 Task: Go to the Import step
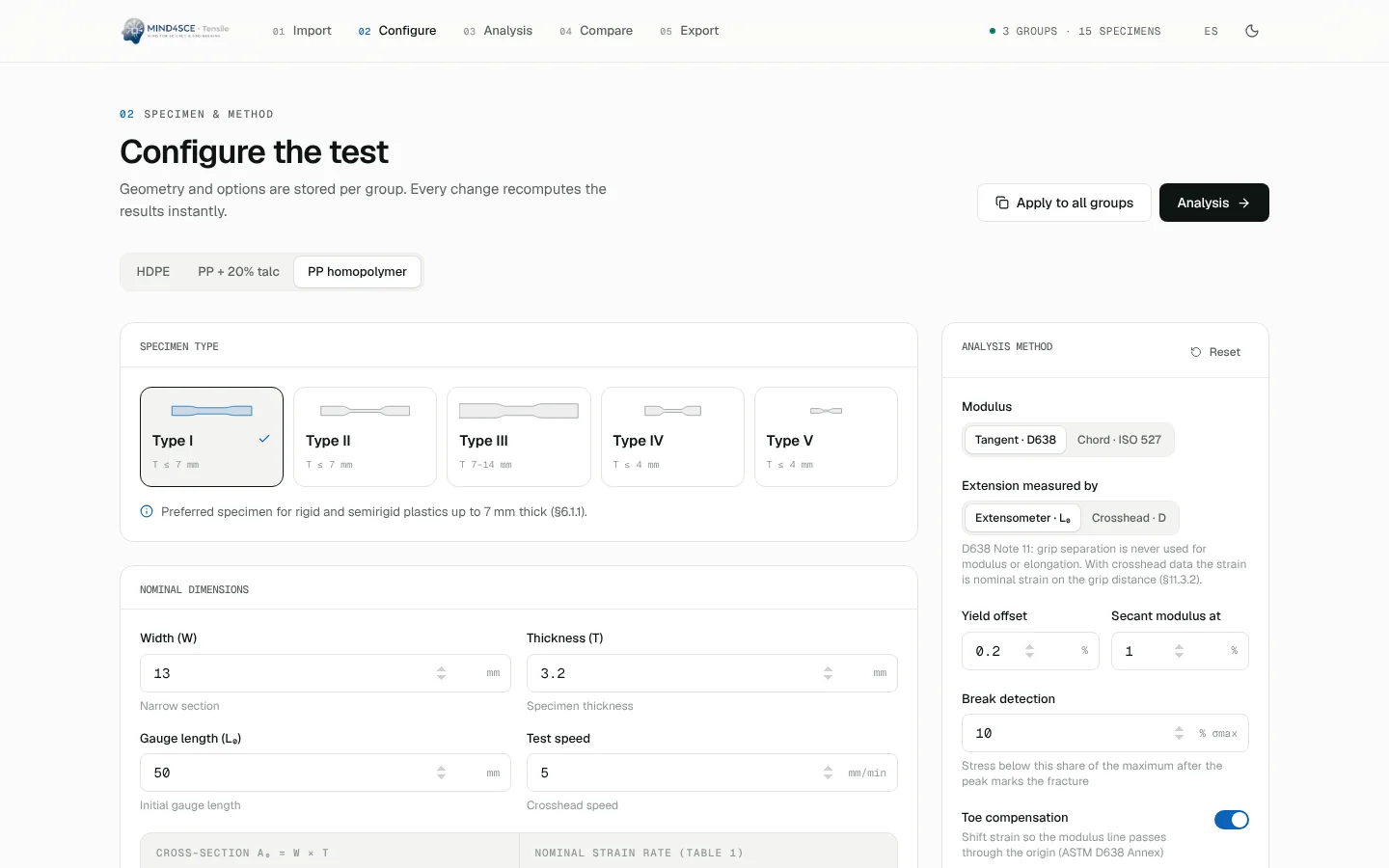[302, 31]
